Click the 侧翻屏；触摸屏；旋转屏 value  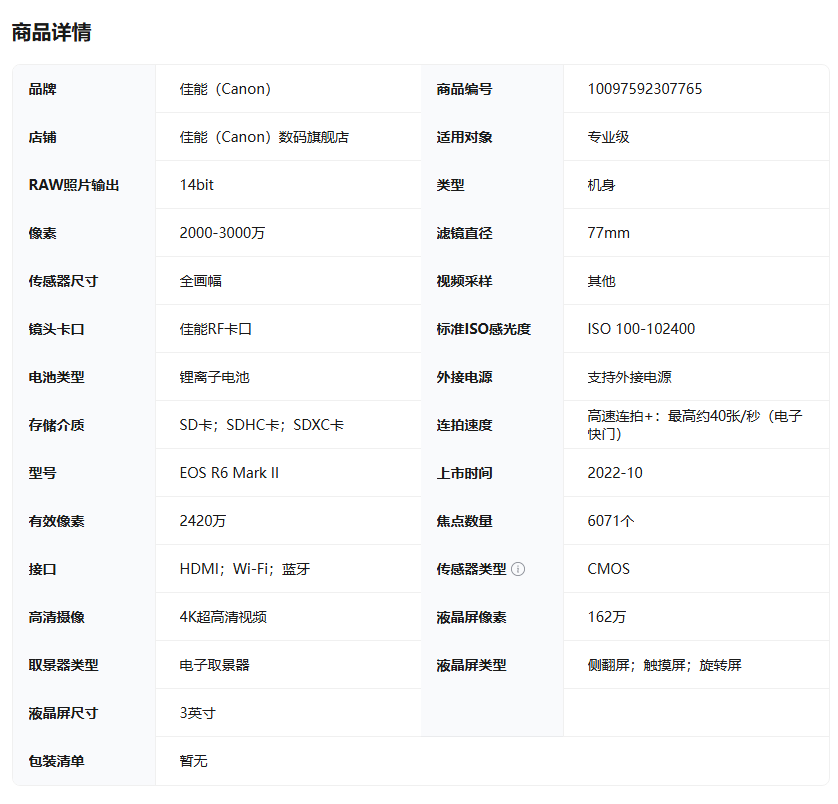664,665
